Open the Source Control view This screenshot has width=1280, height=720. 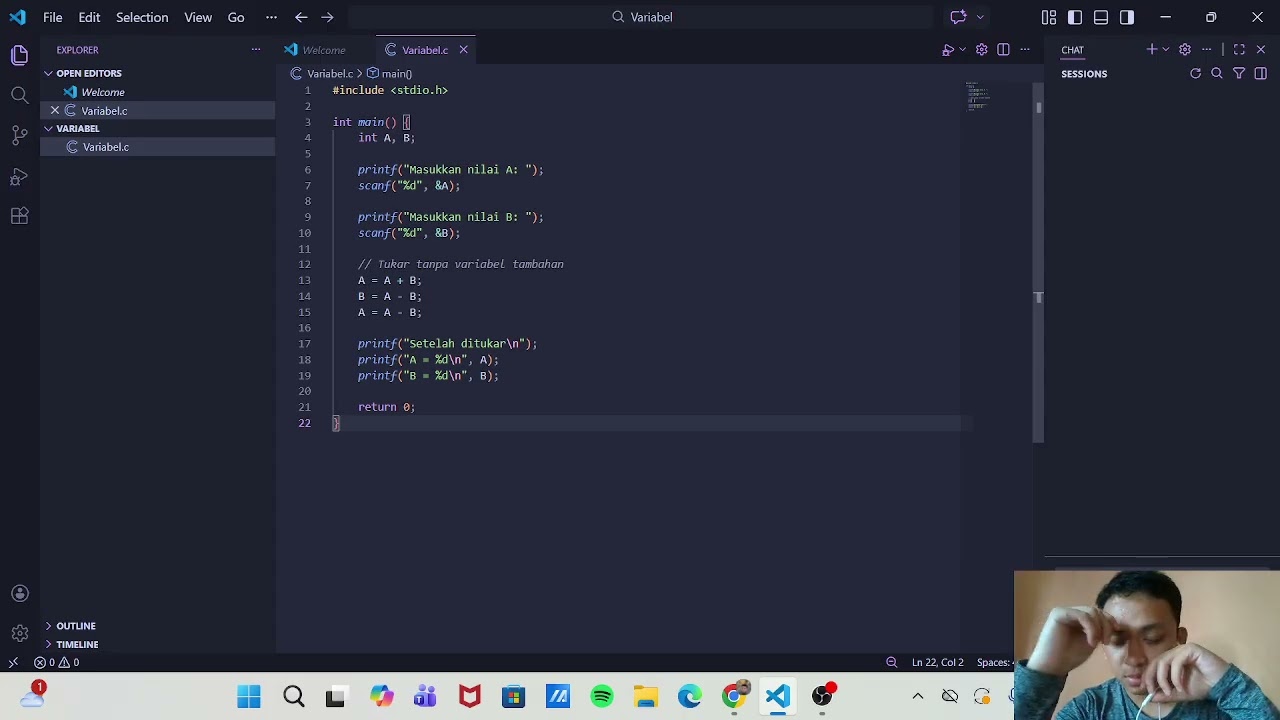pos(20,135)
